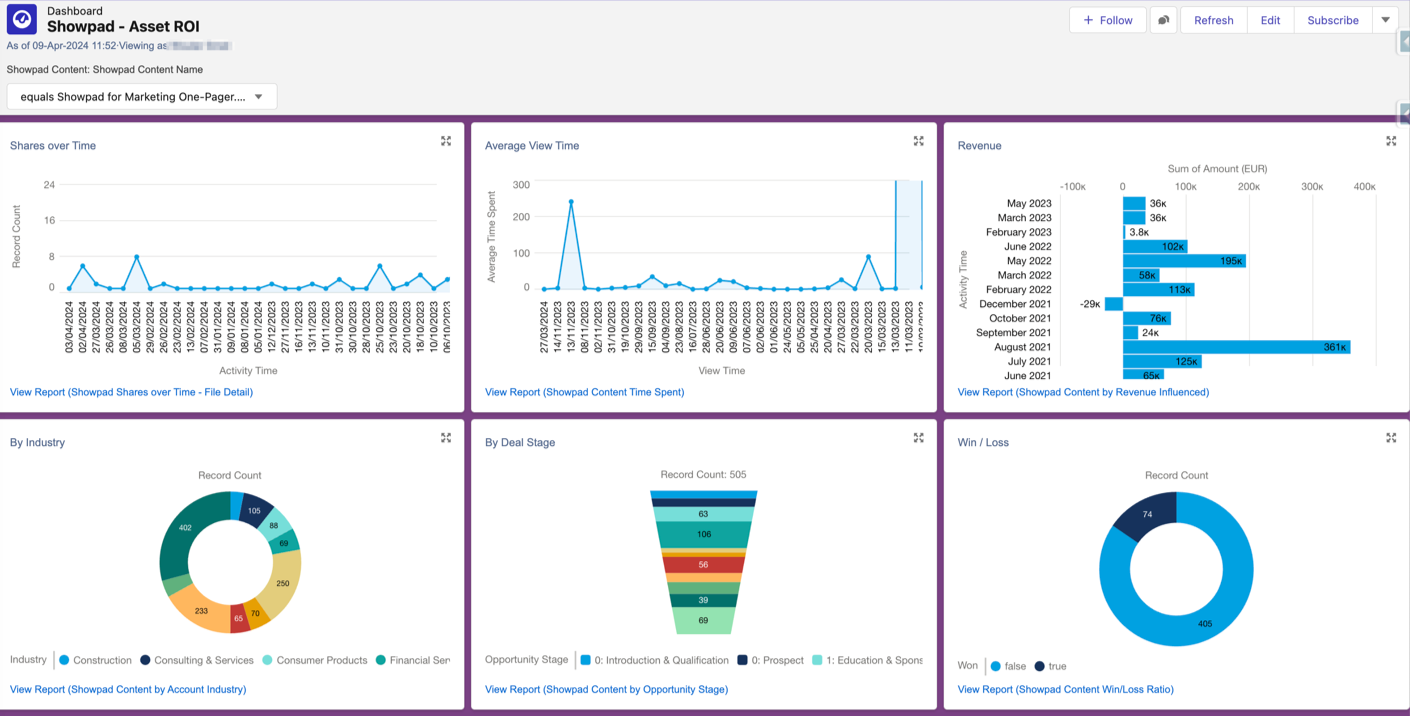Expand the Average View Time widget
Viewport: 1410px width, 716px height.
tap(919, 142)
